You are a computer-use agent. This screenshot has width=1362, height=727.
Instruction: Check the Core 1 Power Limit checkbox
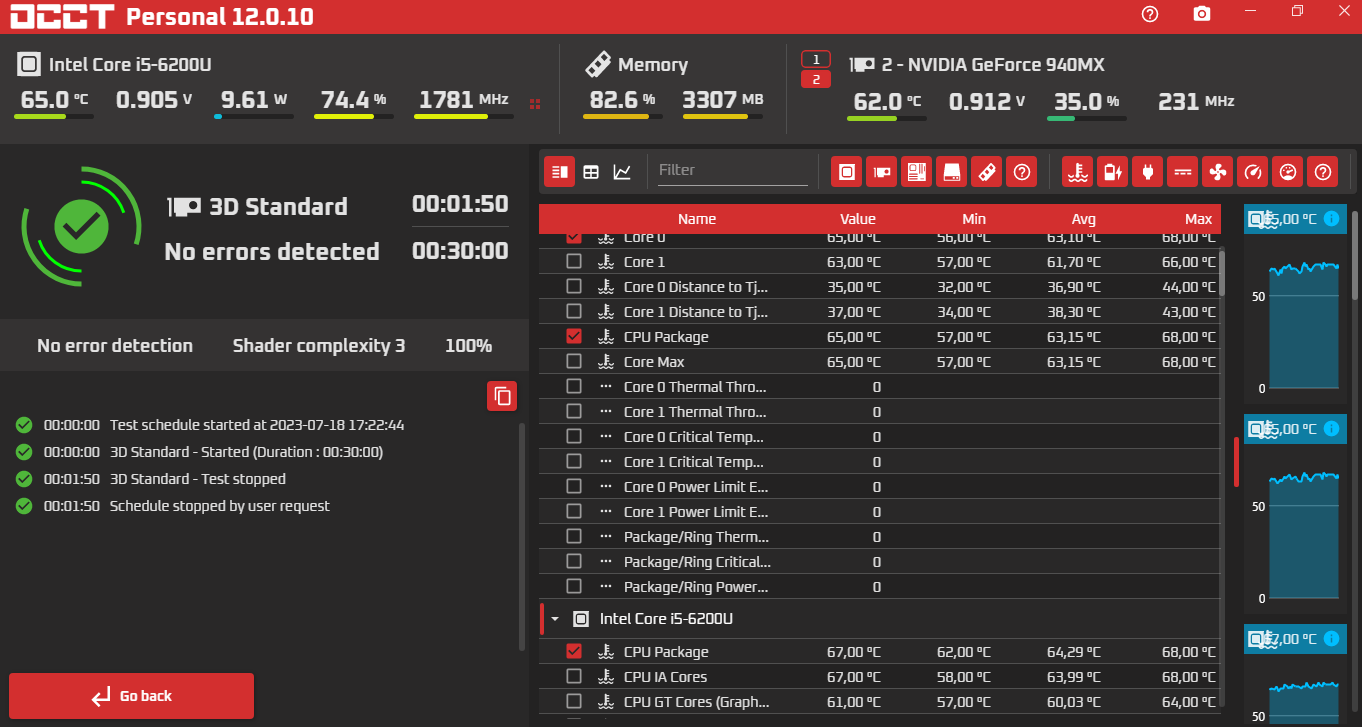574,512
